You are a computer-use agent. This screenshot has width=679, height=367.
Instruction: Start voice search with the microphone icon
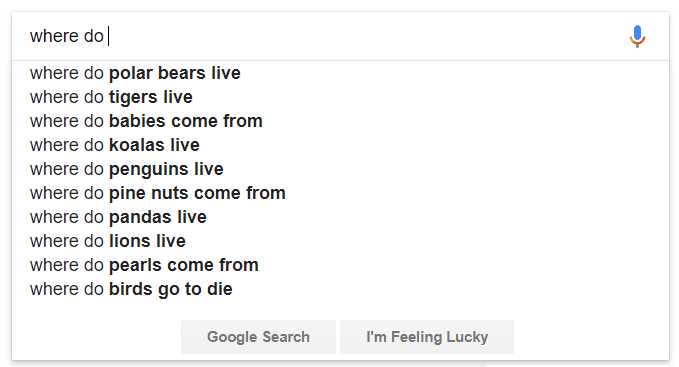tap(637, 36)
